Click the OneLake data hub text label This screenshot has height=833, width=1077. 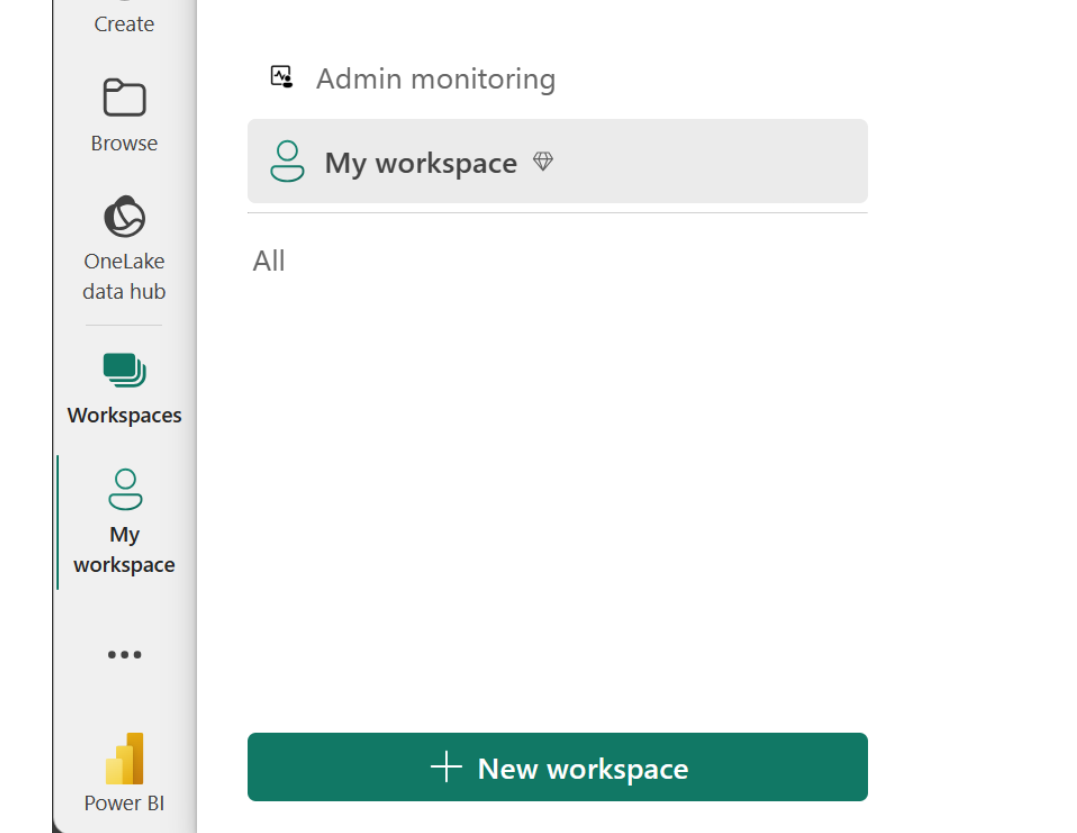124,276
